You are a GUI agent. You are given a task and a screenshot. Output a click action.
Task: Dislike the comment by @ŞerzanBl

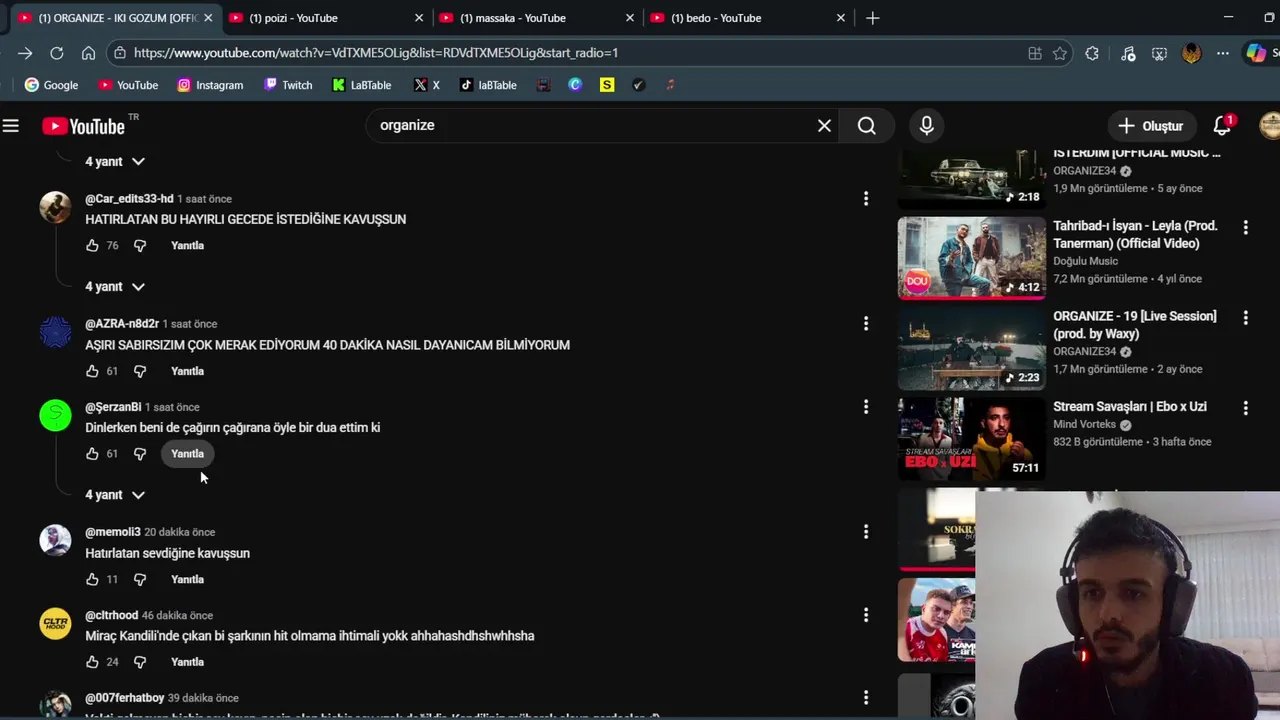140,454
